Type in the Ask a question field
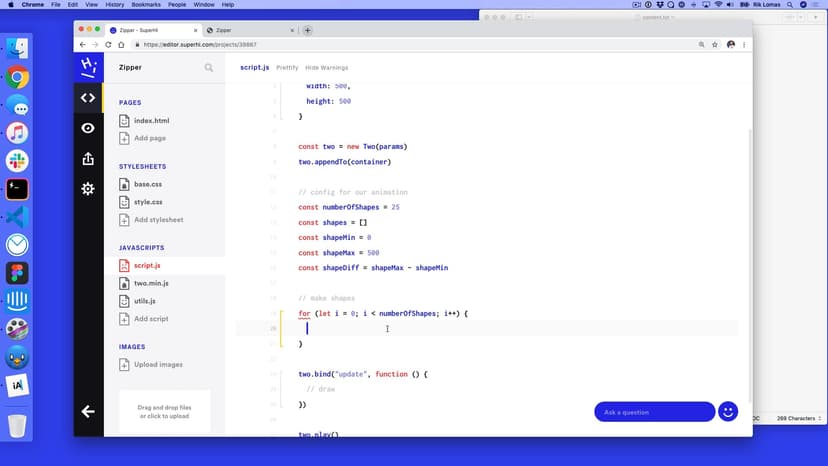828x466 pixels. click(654, 412)
